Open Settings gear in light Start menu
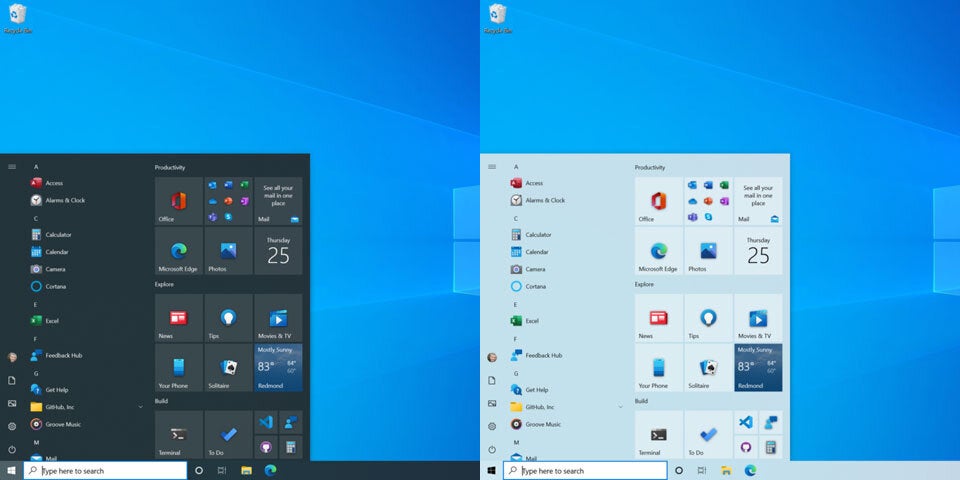 click(x=492, y=426)
